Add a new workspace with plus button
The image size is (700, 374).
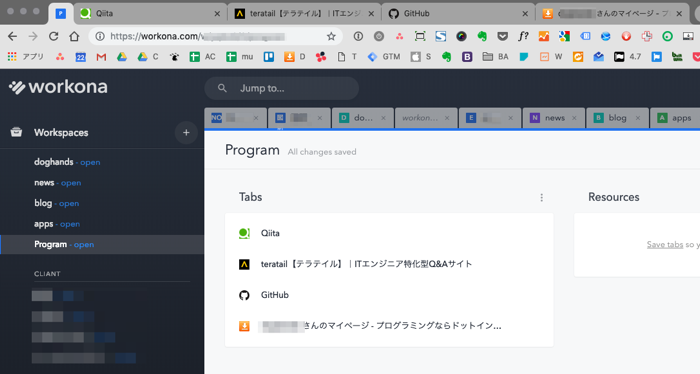[x=186, y=133]
